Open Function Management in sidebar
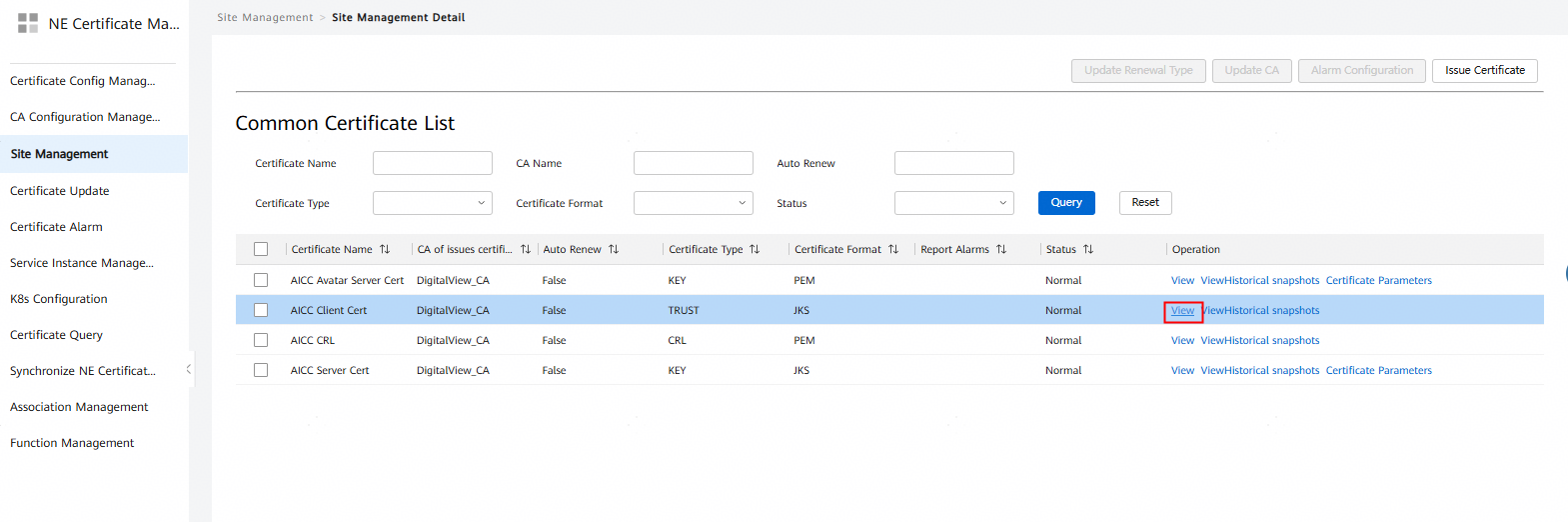The height and width of the screenshot is (522, 1568). point(72,443)
